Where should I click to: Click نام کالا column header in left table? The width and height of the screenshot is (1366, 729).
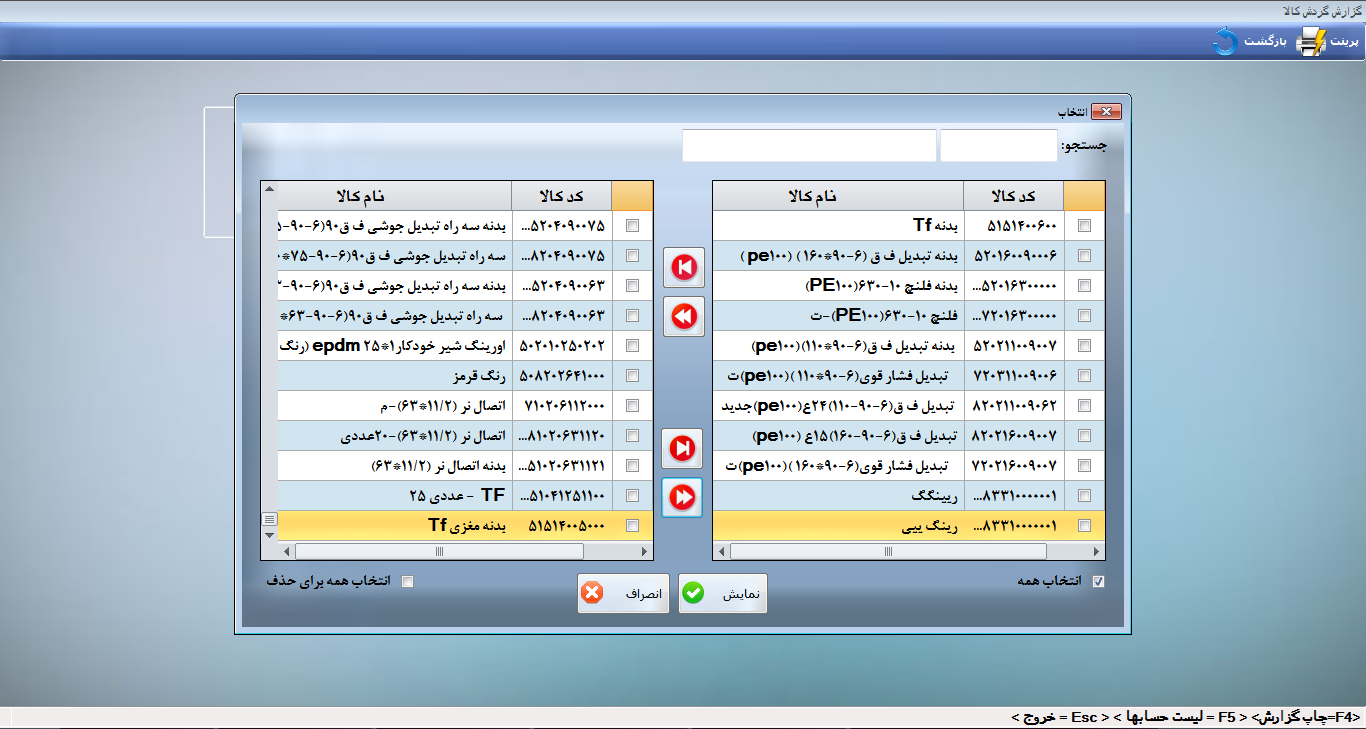(x=393, y=195)
